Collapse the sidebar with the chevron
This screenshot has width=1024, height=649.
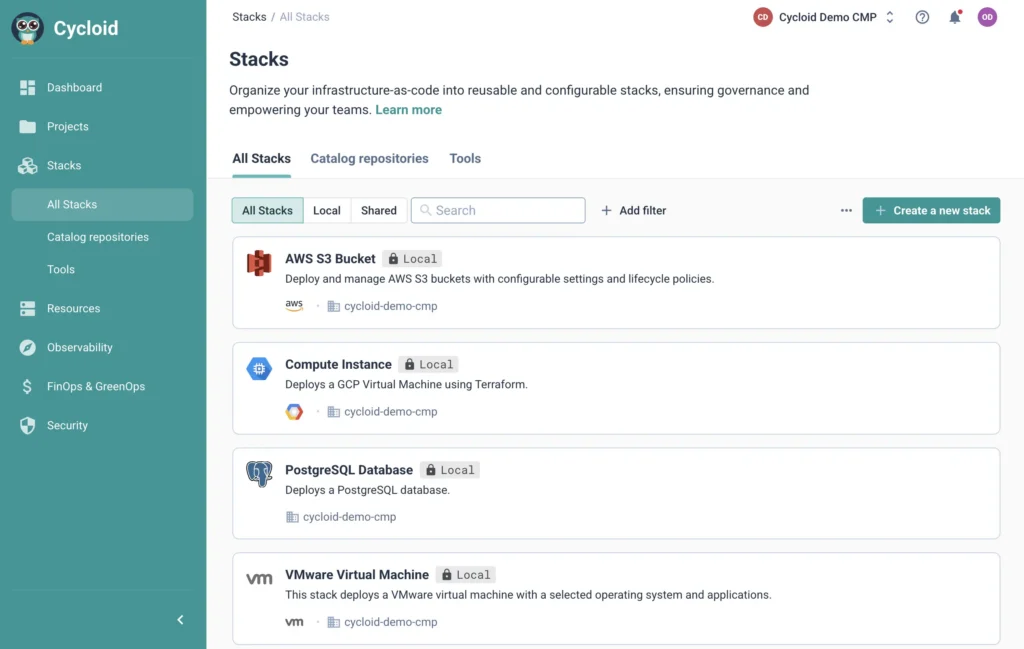click(x=180, y=620)
